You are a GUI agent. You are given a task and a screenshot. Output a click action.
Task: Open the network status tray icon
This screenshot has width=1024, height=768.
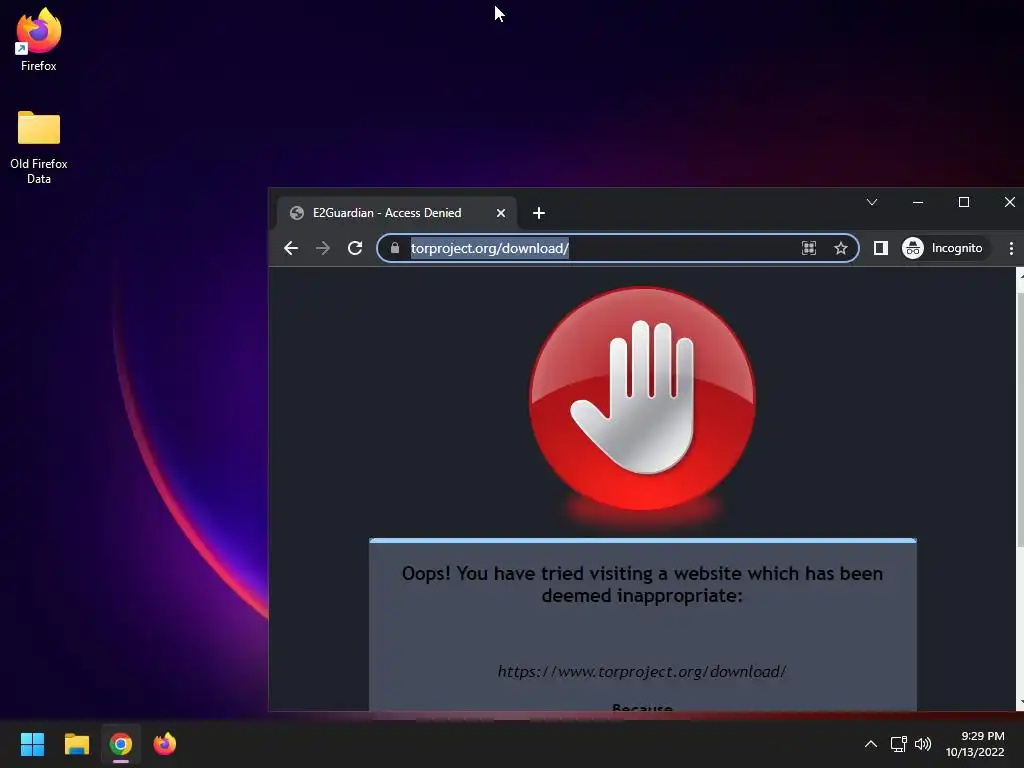coord(899,744)
